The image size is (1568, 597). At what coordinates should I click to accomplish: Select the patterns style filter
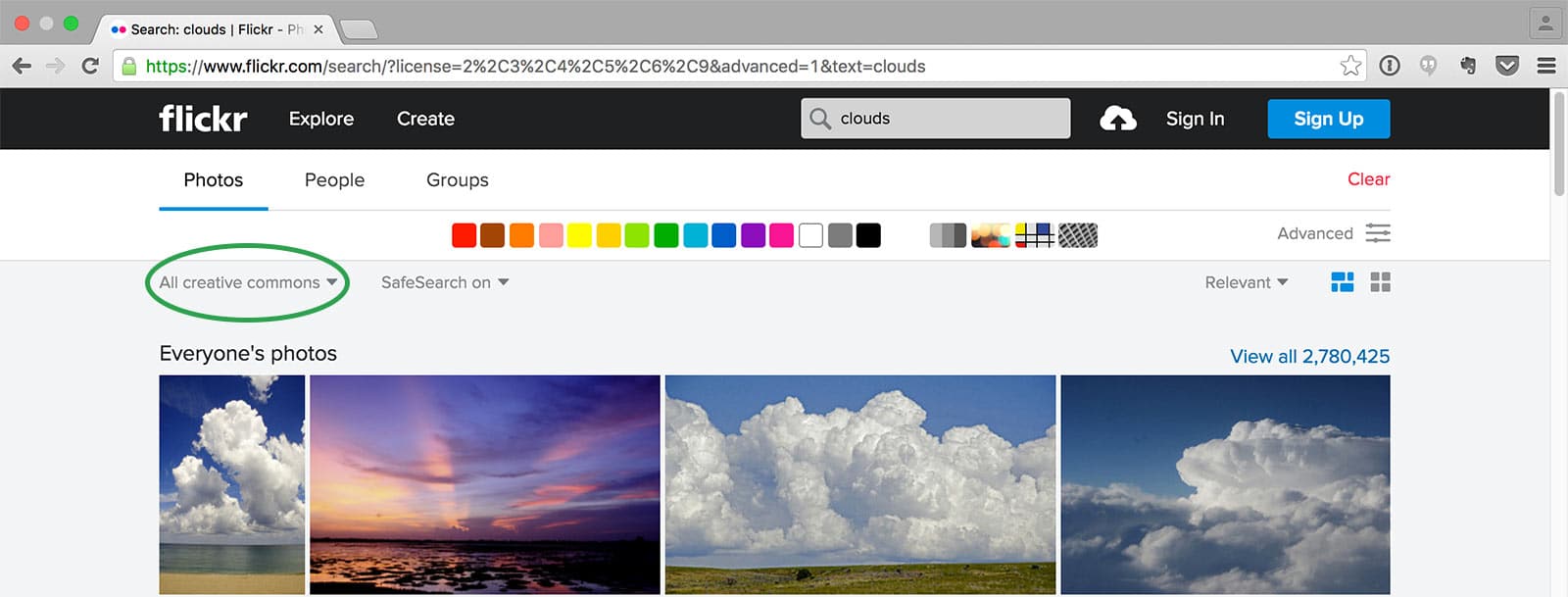point(1078,235)
